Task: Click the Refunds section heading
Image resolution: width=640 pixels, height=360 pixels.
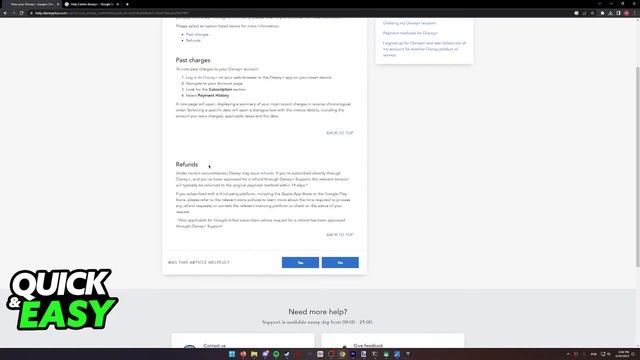Action: click(187, 164)
